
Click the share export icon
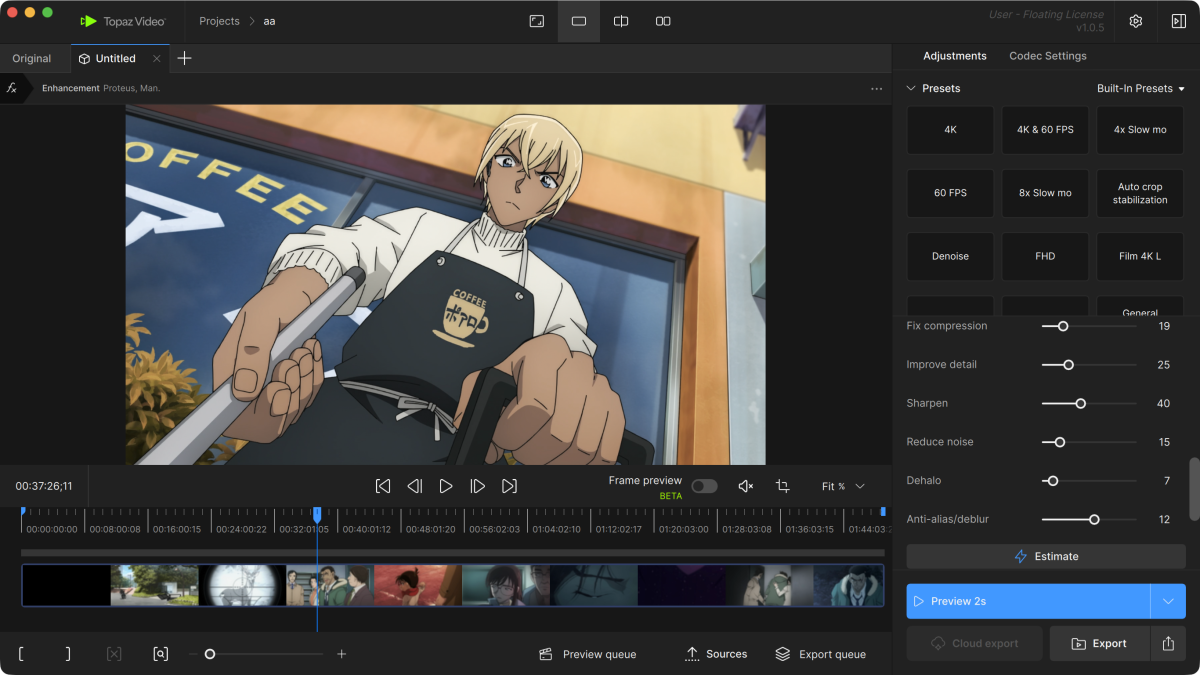tap(1168, 644)
